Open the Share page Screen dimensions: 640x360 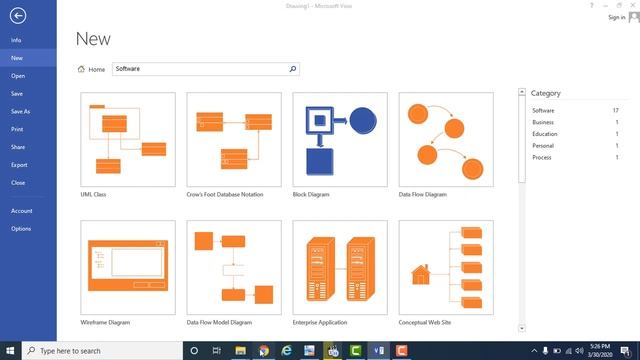pyautogui.click(x=28, y=147)
